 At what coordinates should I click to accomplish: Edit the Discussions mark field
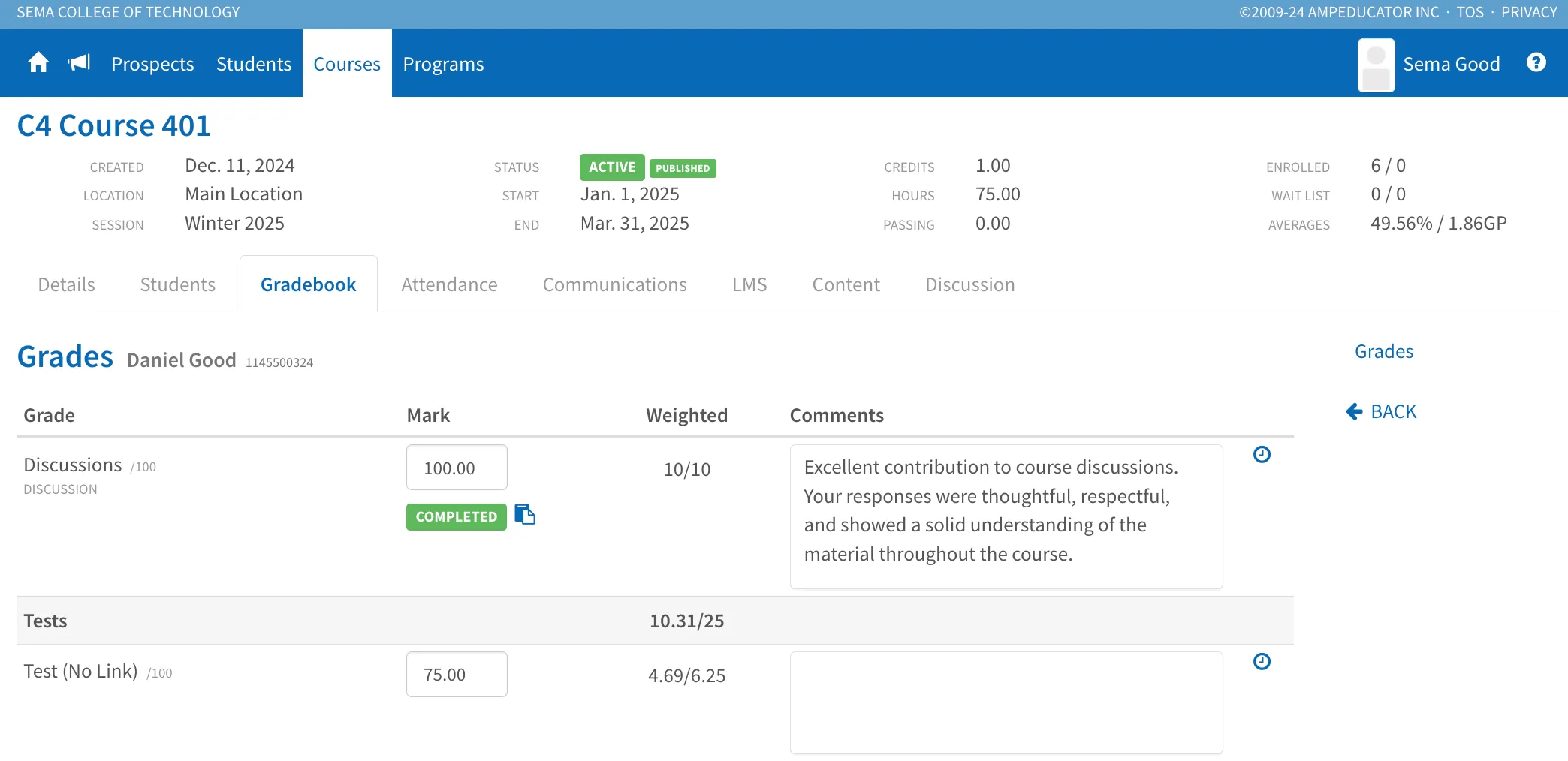pos(457,468)
